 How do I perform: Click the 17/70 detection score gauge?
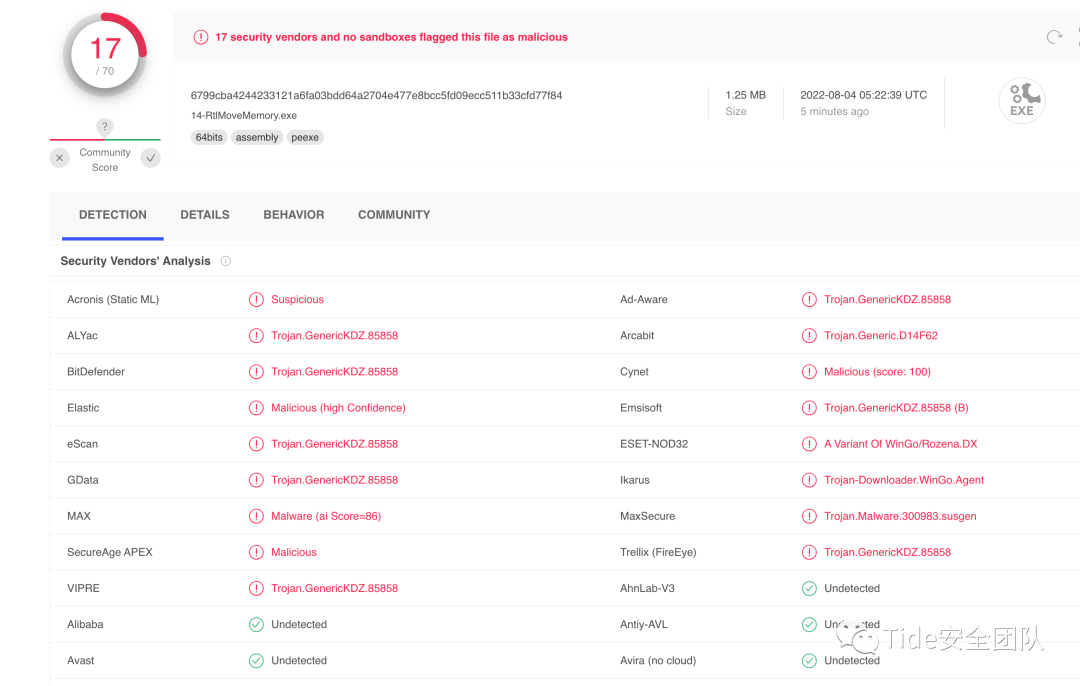(x=105, y=55)
